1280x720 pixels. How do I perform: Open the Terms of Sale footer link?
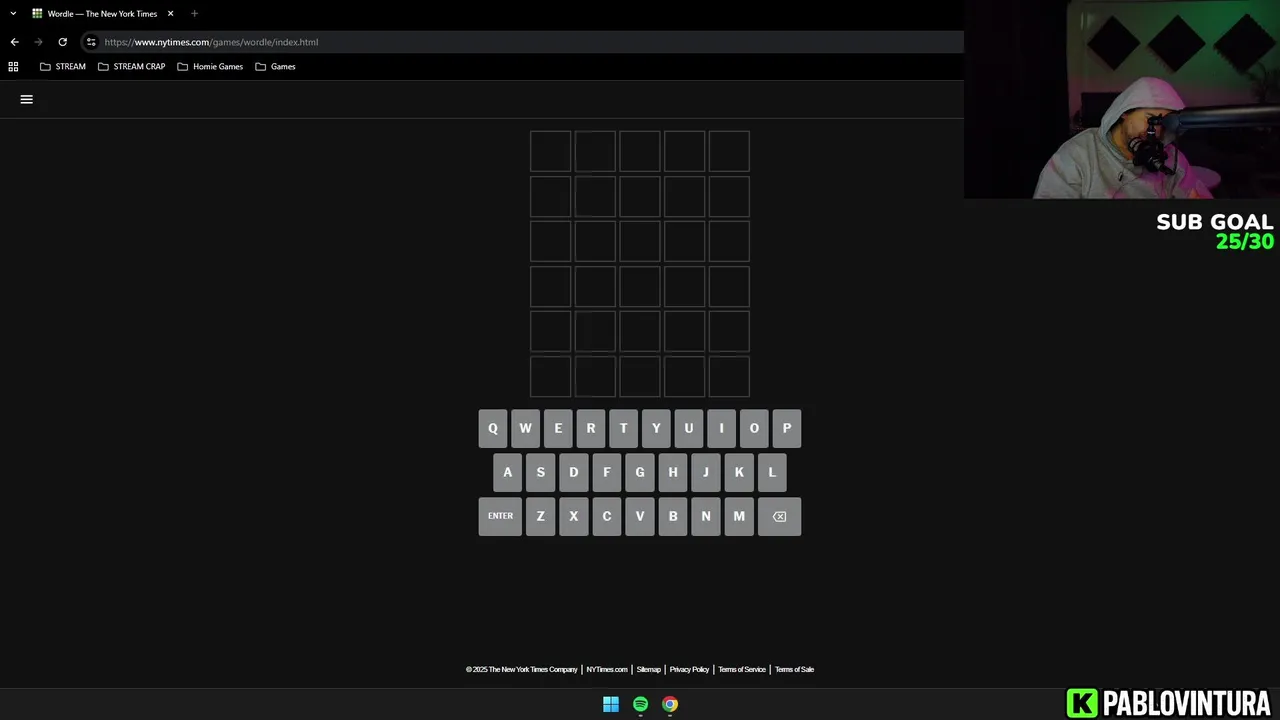[794, 669]
